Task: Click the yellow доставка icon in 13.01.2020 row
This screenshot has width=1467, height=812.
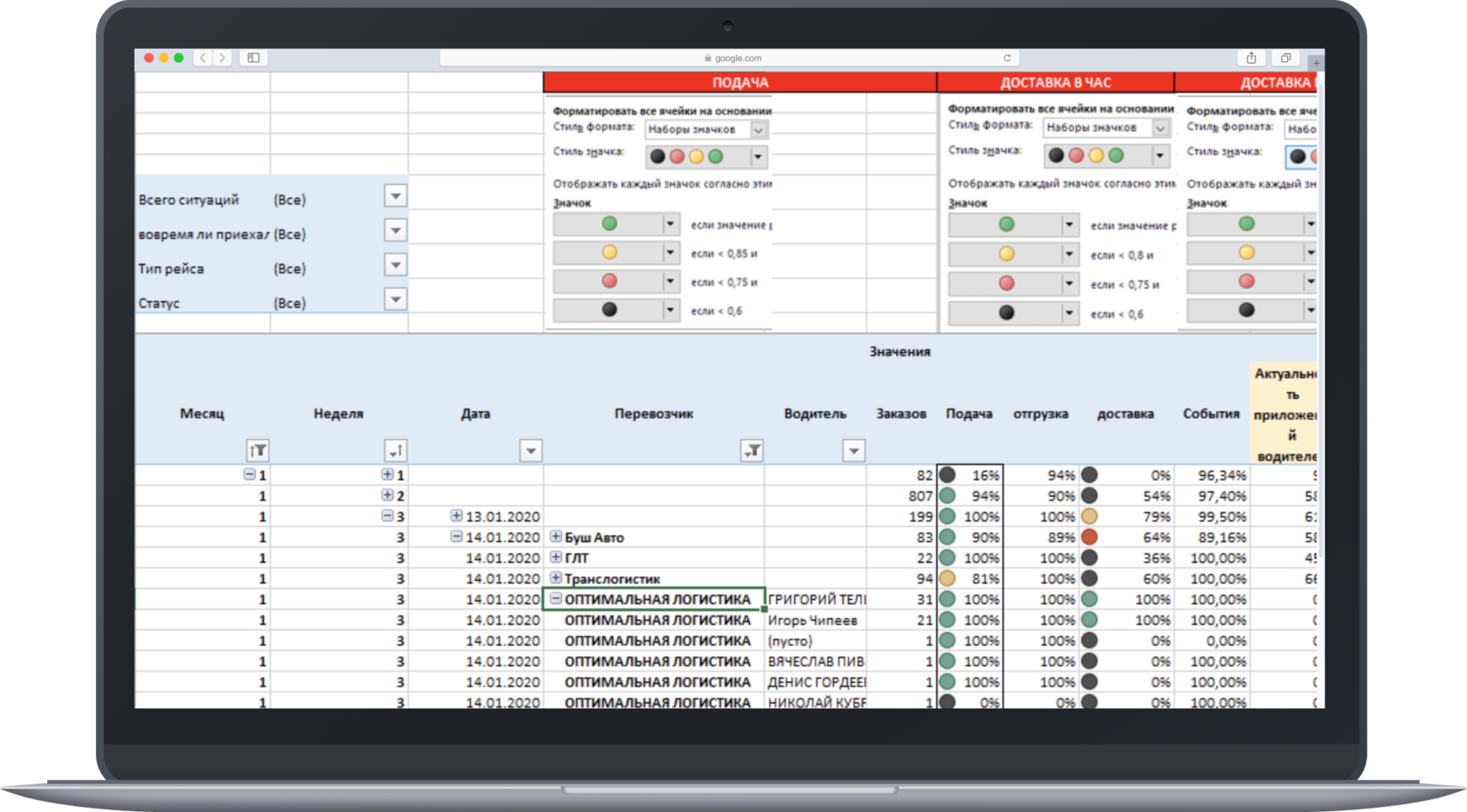Action: pyautogui.click(x=1089, y=516)
